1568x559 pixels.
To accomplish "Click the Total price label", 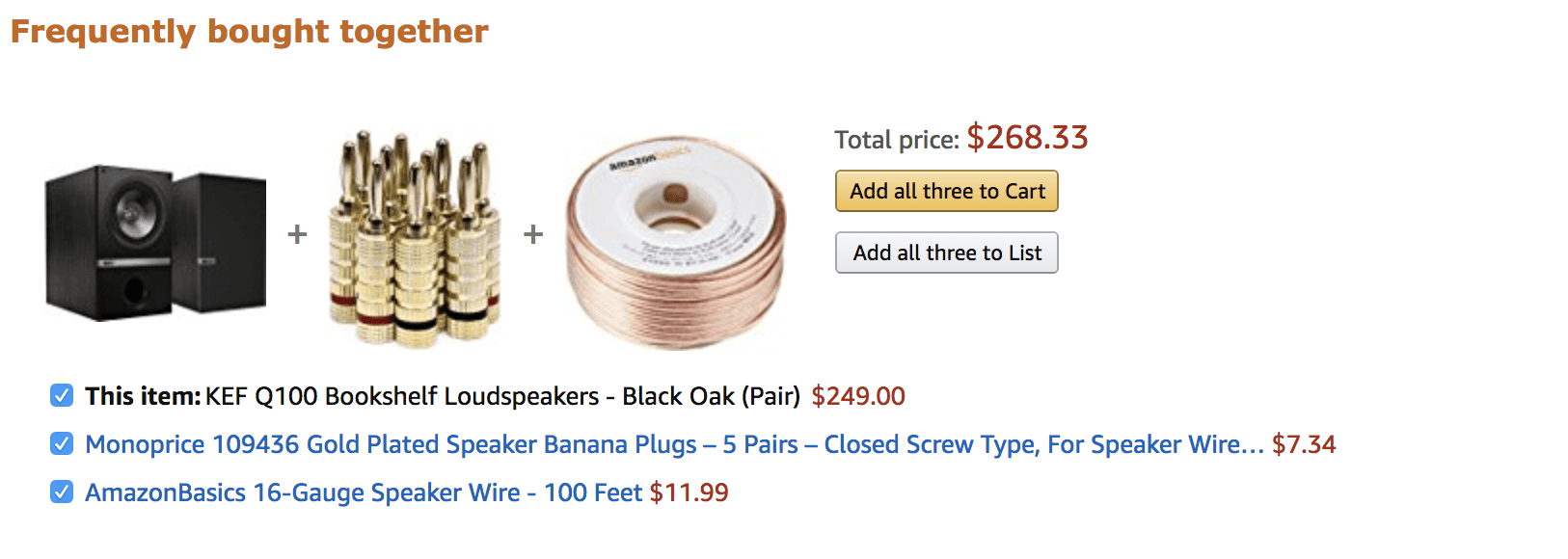I will click(897, 141).
